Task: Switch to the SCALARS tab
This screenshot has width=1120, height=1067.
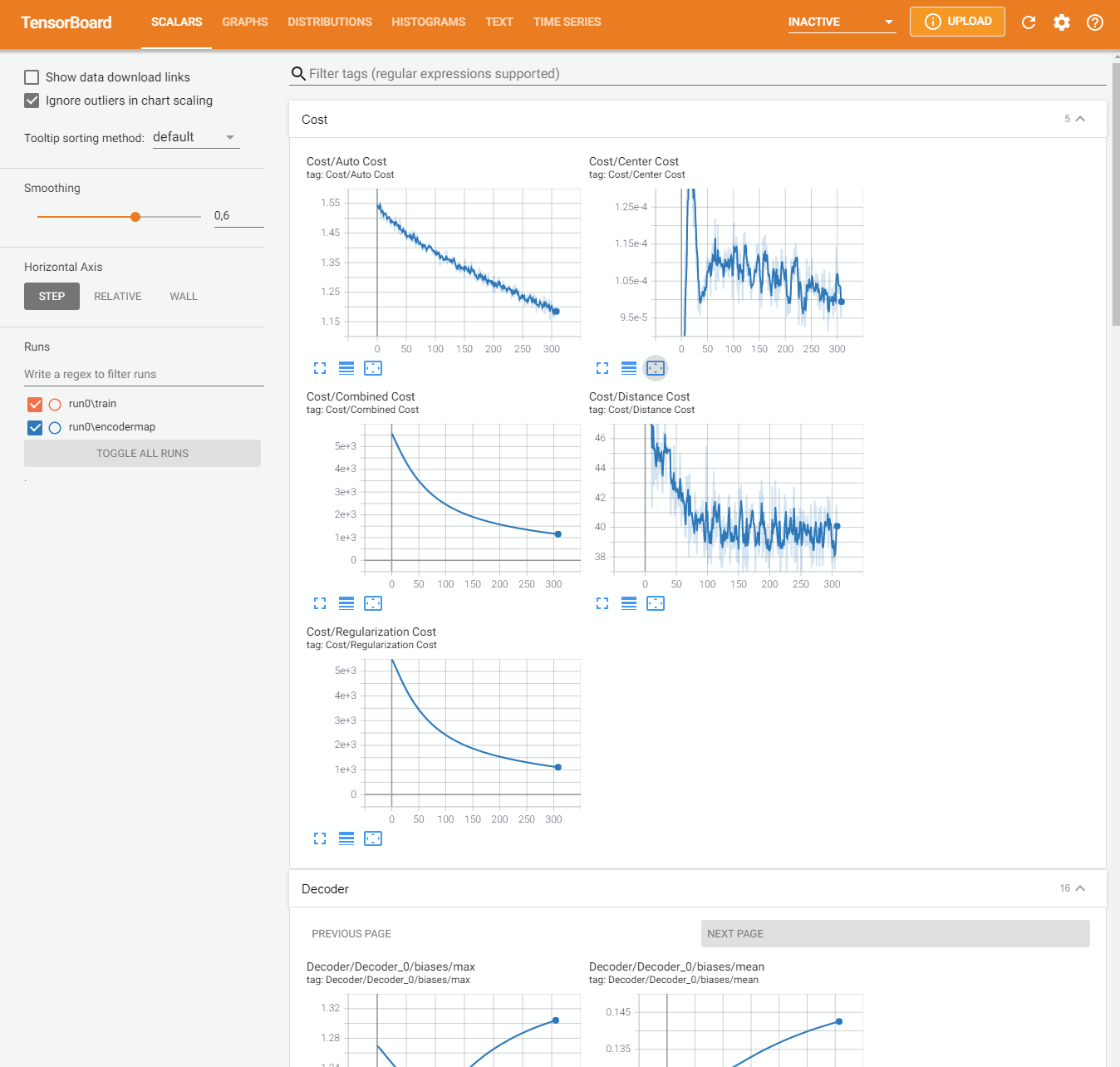Action: tap(176, 22)
